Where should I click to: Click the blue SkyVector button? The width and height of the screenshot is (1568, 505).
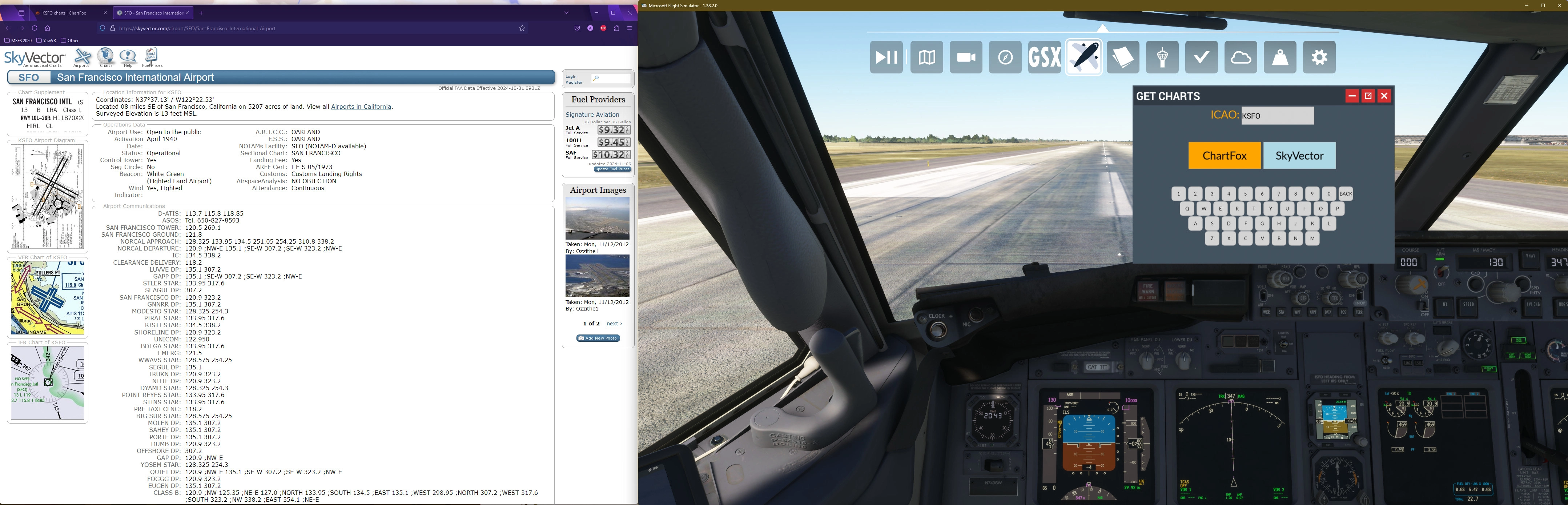click(1299, 155)
